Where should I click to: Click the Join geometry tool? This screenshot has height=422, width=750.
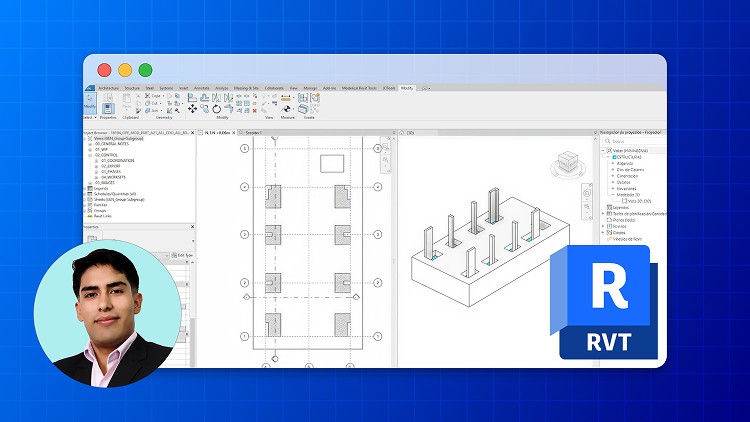pyautogui.click(x=152, y=111)
